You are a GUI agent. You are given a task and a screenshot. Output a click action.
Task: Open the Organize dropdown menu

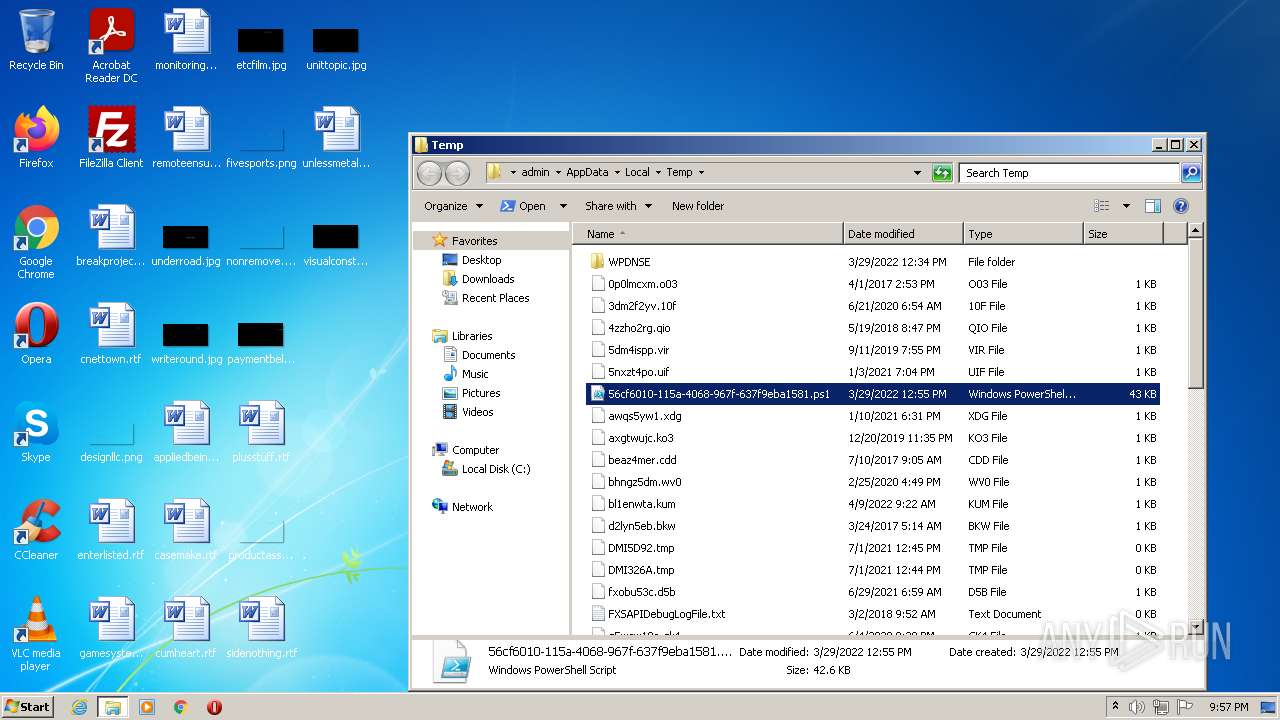click(x=453, y=206)
